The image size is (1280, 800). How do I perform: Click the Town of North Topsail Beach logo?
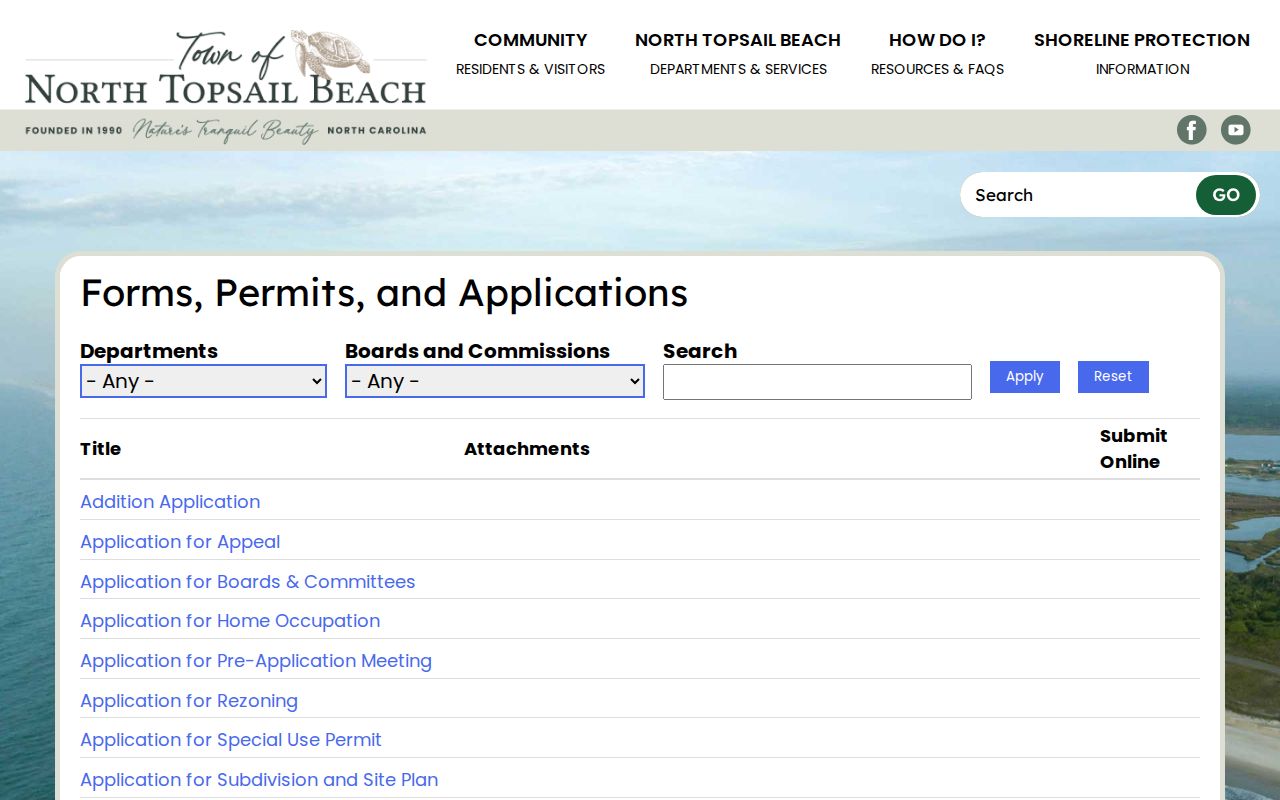click(x=226, y=87)
